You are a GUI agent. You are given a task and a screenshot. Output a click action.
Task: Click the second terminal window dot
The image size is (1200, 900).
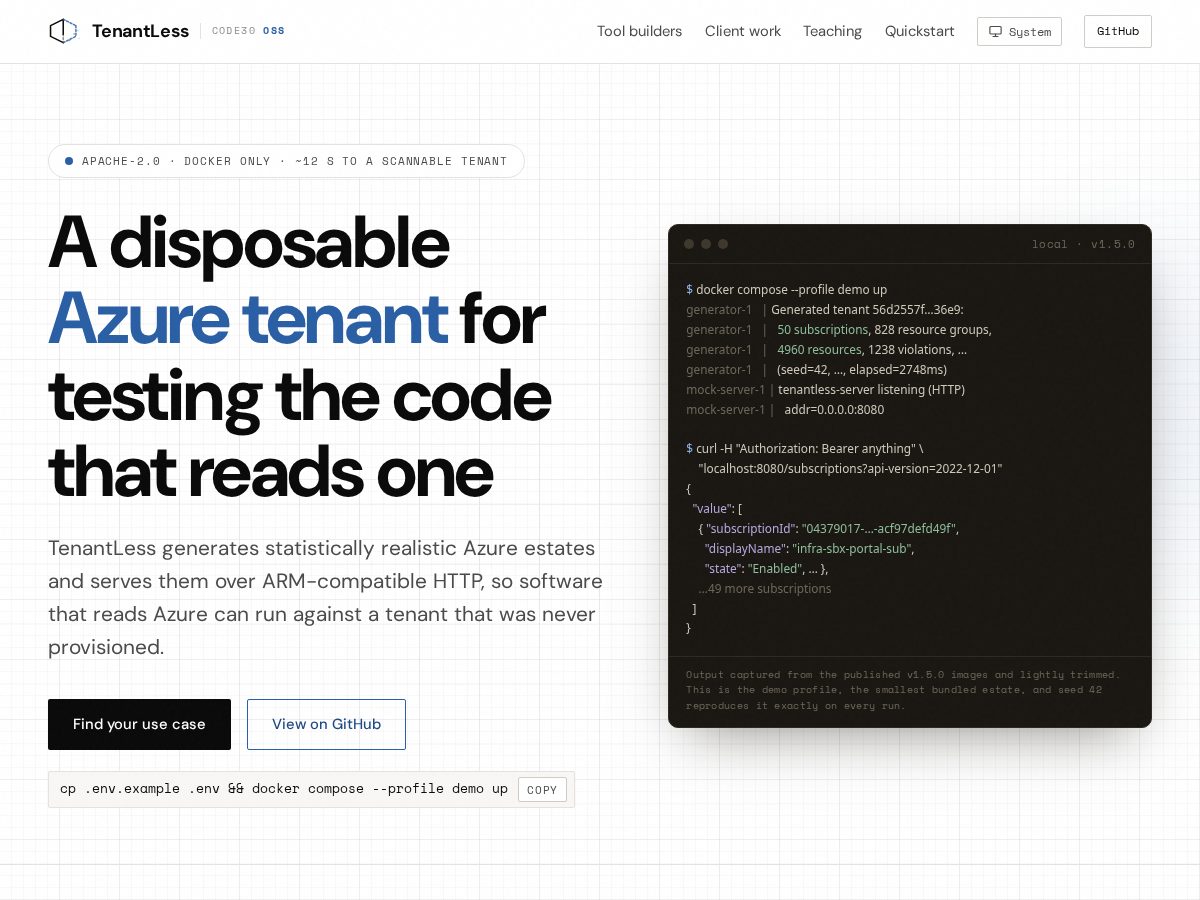tap(706, 244)
